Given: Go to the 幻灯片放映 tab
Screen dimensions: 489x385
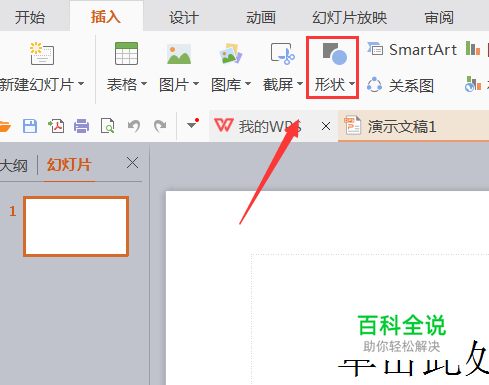Looking at the screenshot, I should [x=350, y=17].
